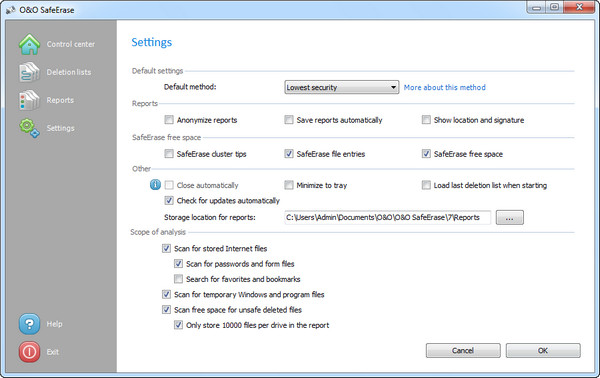
Task: Click info icon beside Close automatically
Action: coord(155,185)
